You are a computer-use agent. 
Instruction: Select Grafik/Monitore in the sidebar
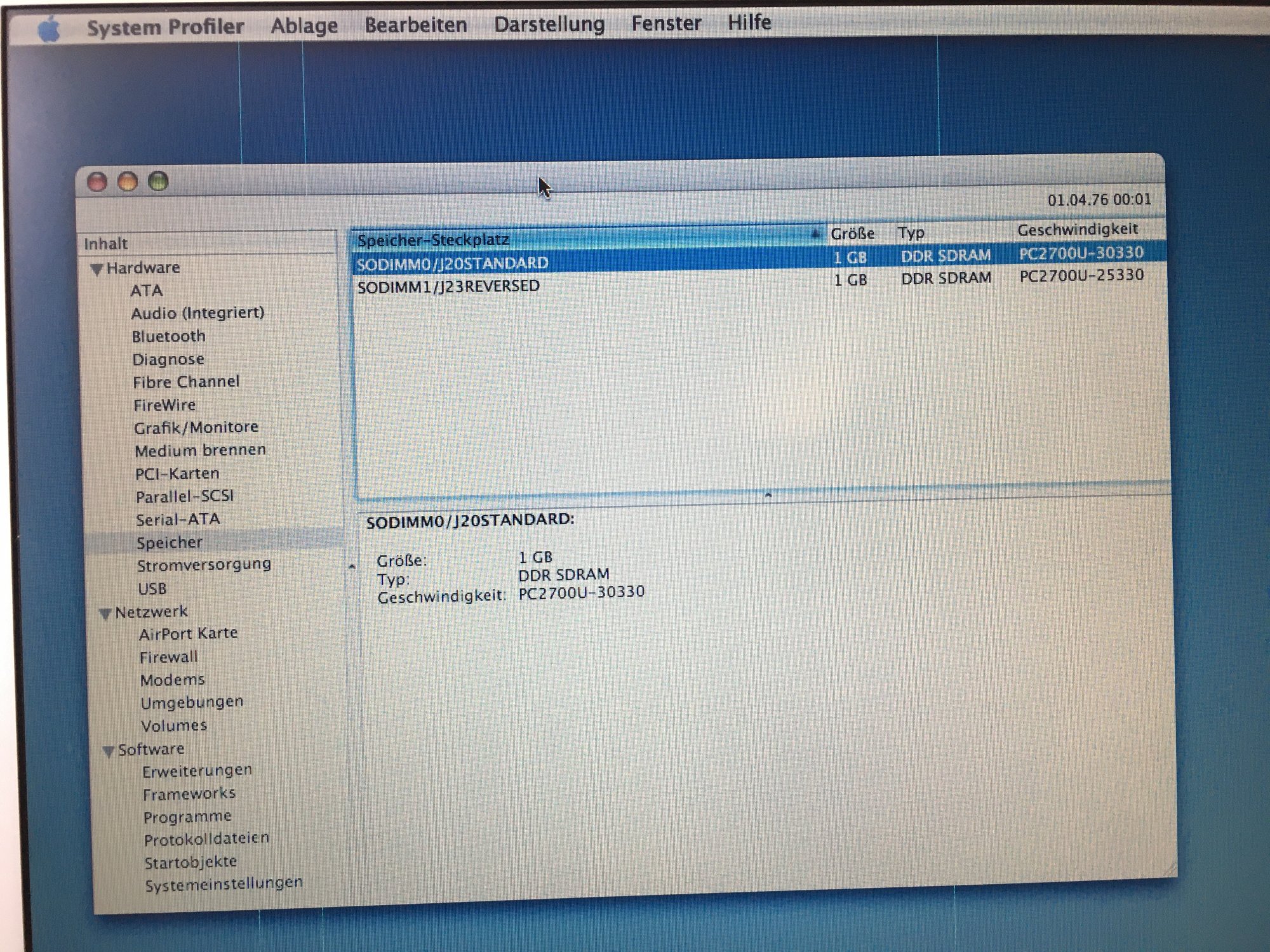tap(196, 428)
